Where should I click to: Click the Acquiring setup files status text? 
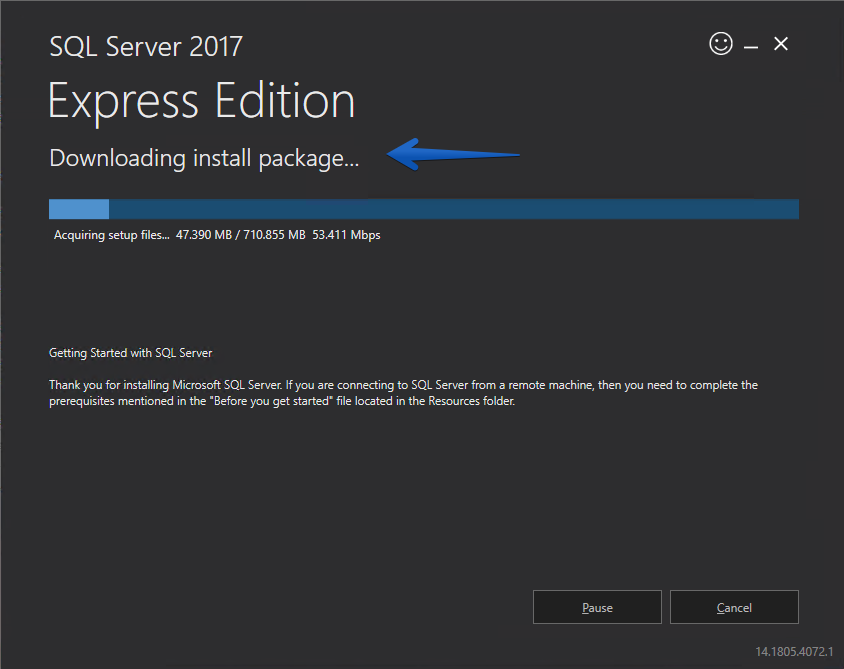point(111,235)
